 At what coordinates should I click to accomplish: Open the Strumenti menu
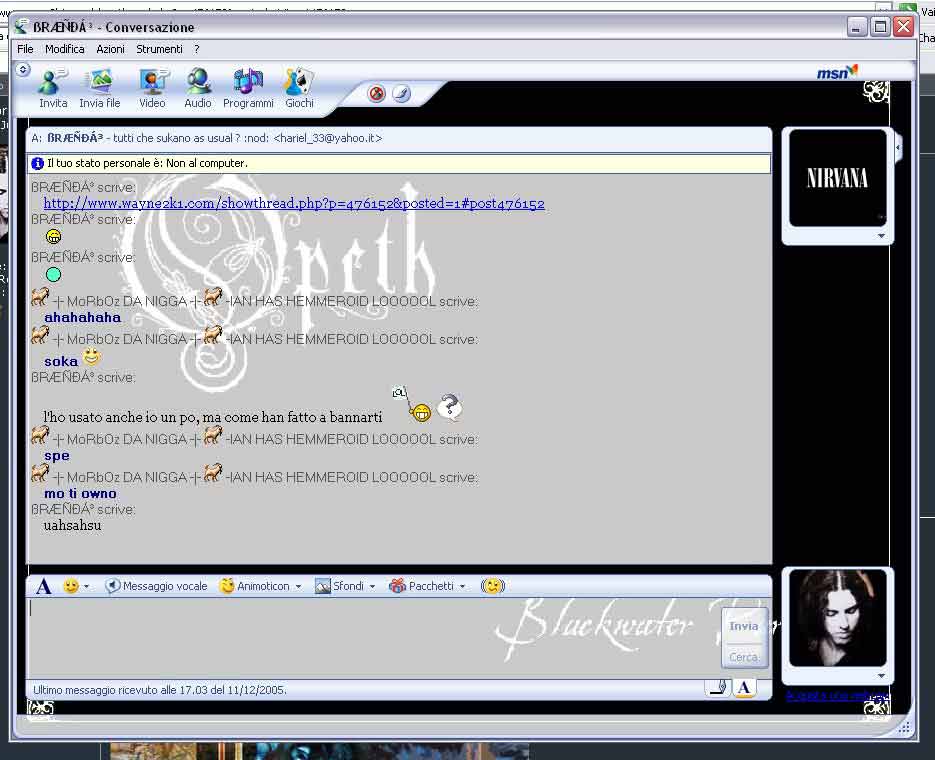tap(159, 49)
